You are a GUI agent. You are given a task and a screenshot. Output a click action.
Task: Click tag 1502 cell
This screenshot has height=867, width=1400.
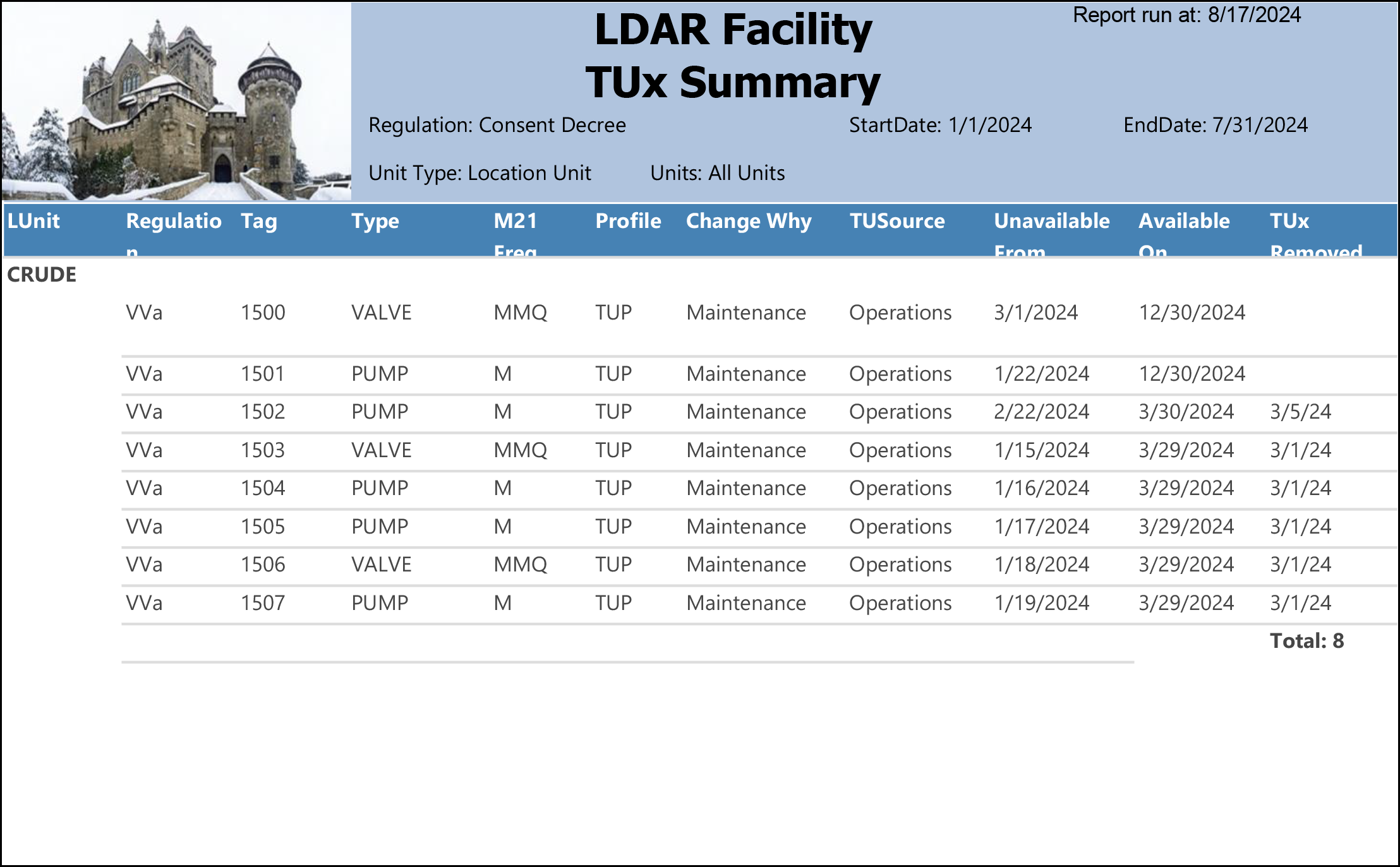click(x=263, y=412)
